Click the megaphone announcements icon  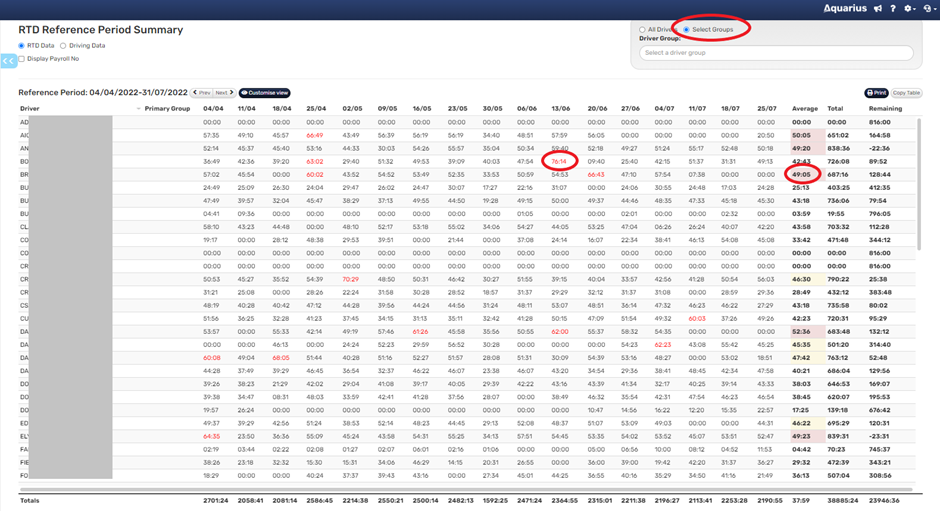[878, 9]
